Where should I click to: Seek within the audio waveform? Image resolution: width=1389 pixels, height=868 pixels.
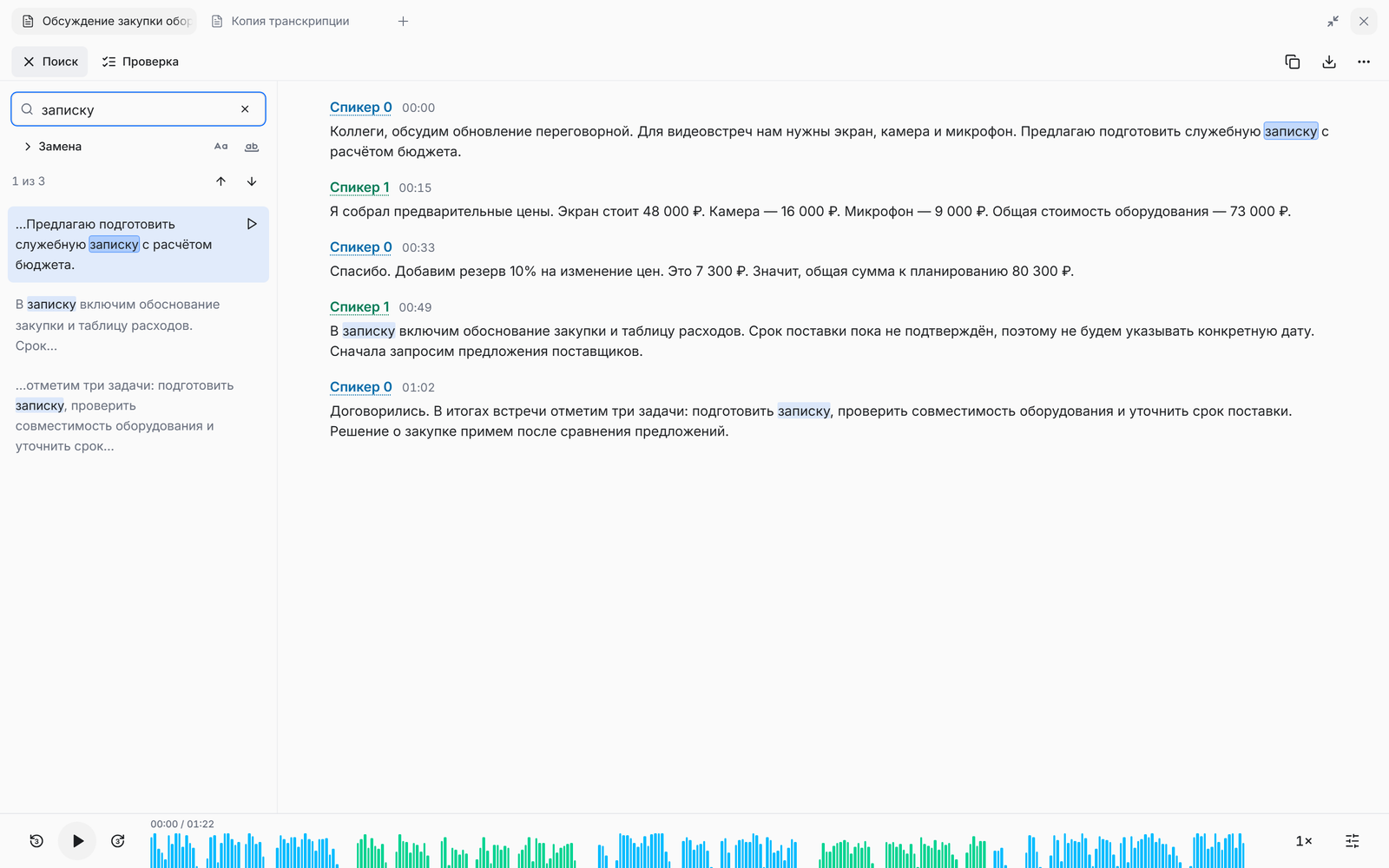[x=698, y=851]
